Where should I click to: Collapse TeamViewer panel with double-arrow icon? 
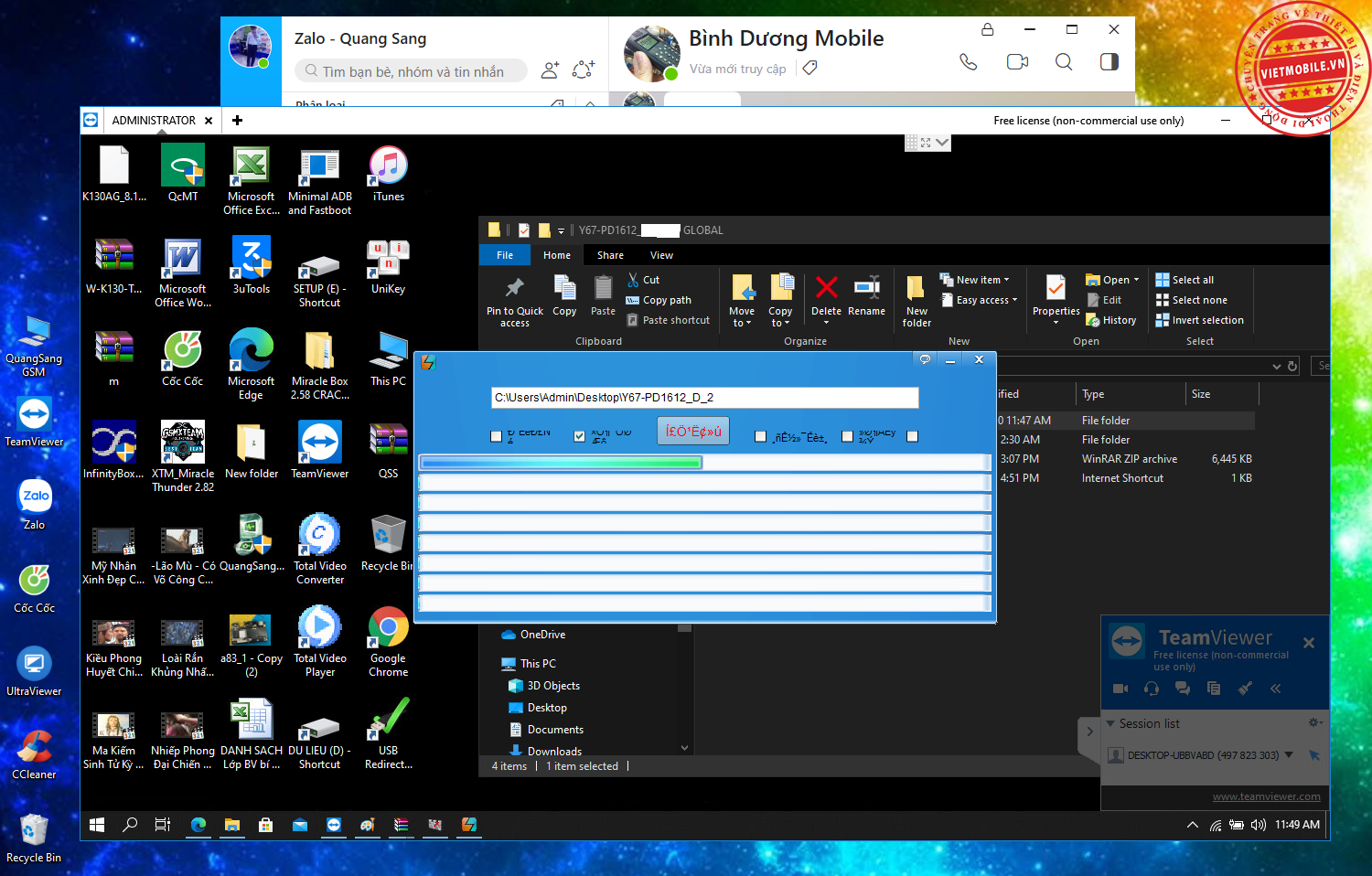1275,689
